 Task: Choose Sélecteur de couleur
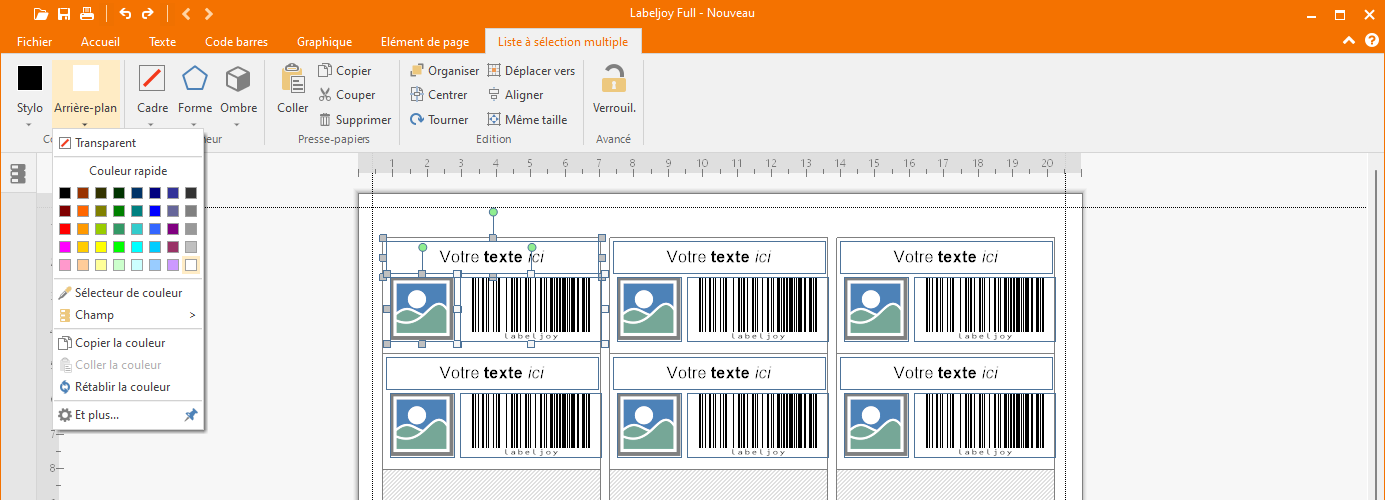[128, 293]
